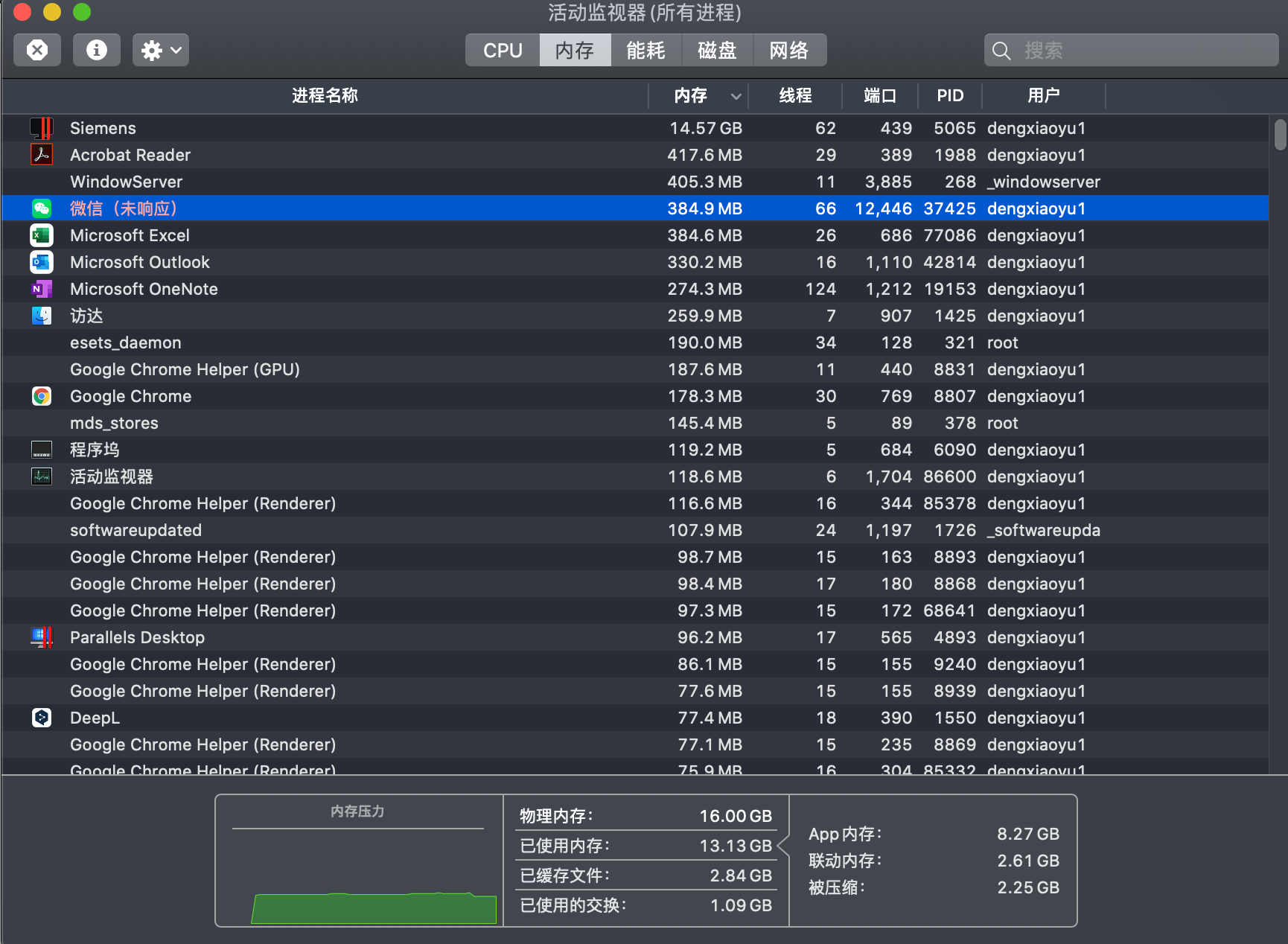1288x944 pixels.
Task: Switch to the 能耗 tab
Action: click(x=645, y=50)
